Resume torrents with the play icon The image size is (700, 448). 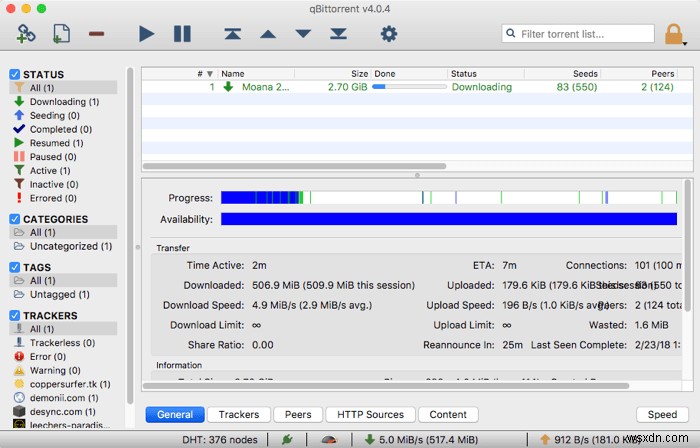146,34
